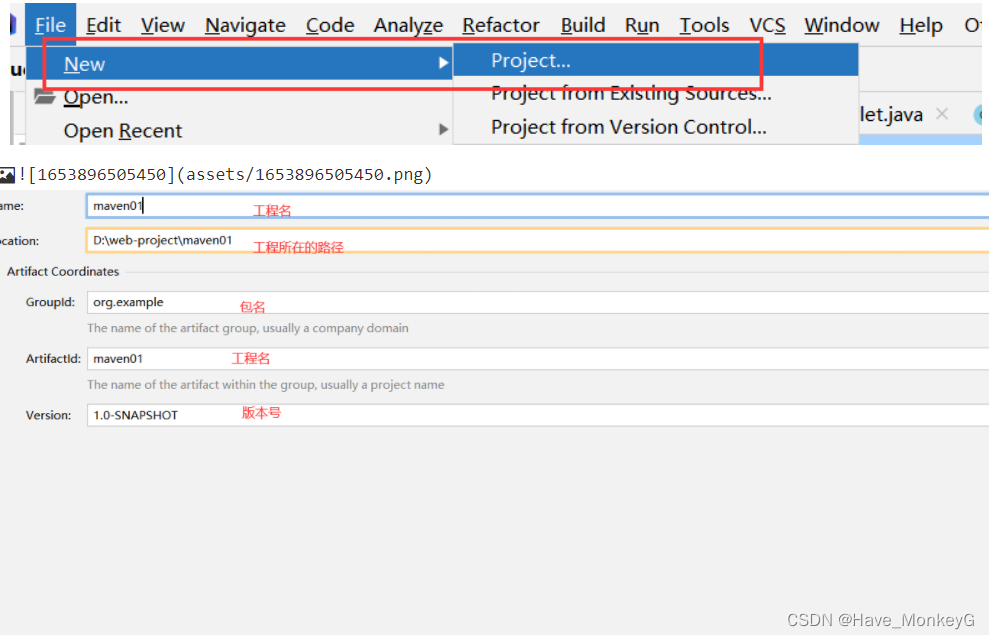Open the Build menu
Viewport: 989px width, 639px height.
click(x=583, y=25)
